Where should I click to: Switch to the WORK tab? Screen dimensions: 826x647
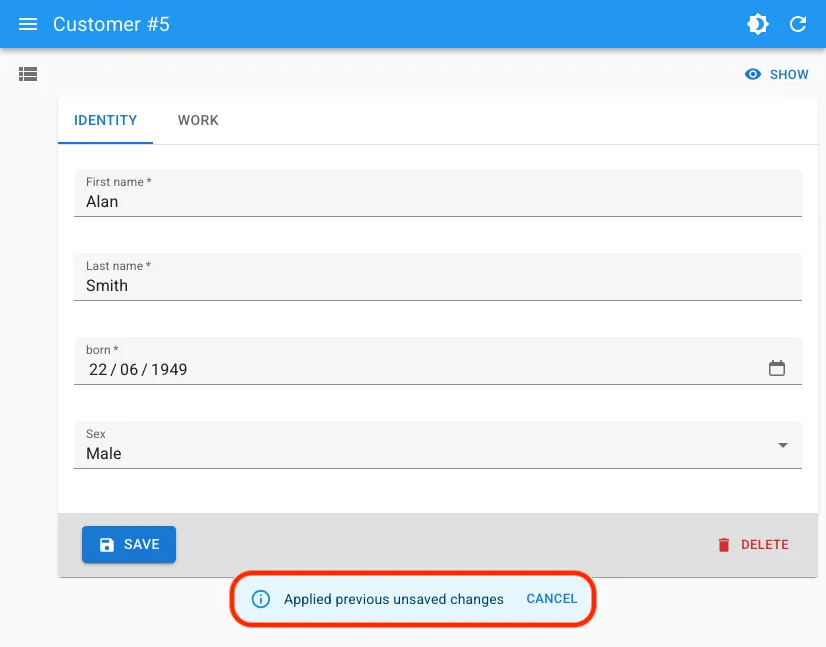198,120
